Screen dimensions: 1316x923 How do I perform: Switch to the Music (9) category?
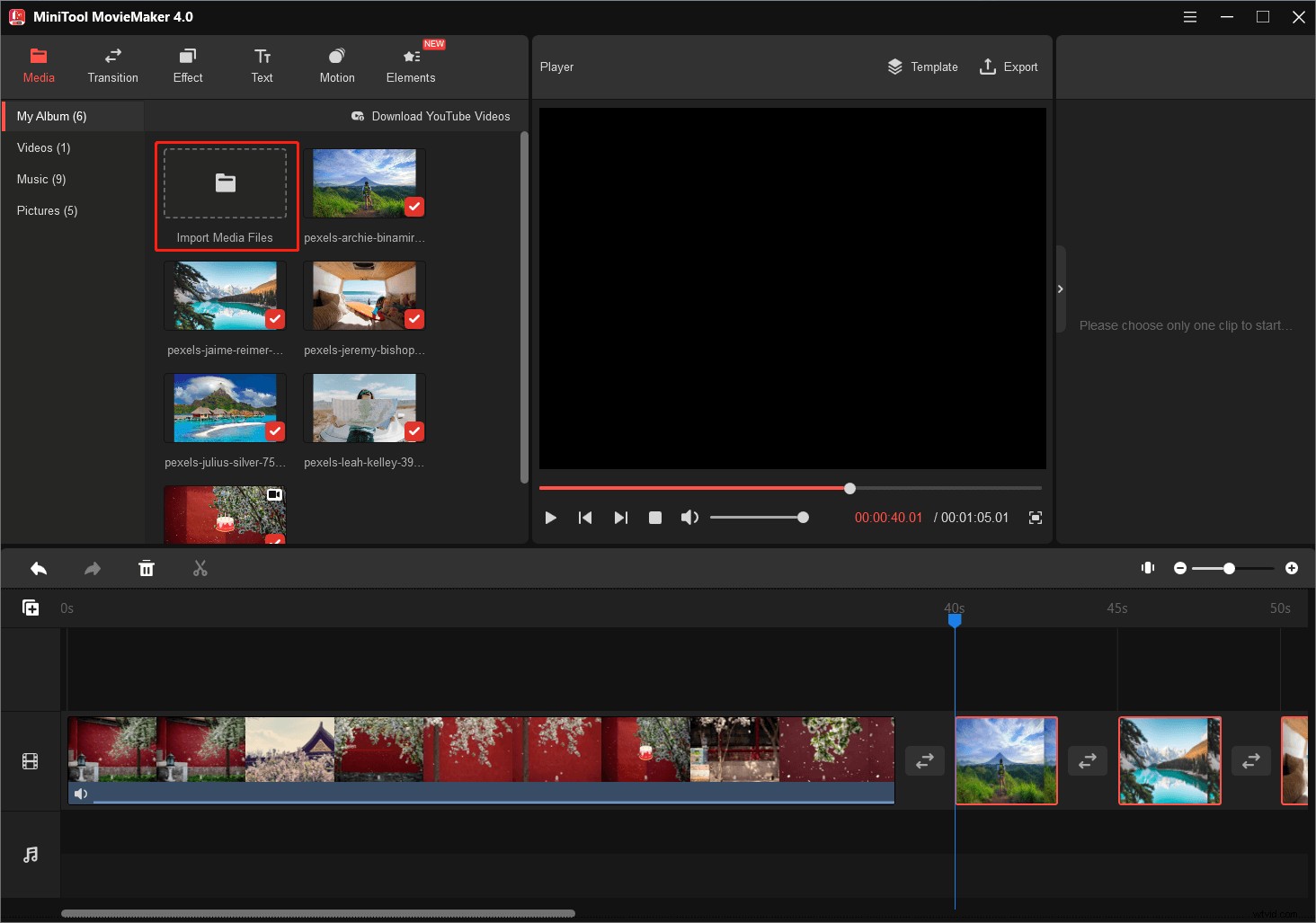40,179
